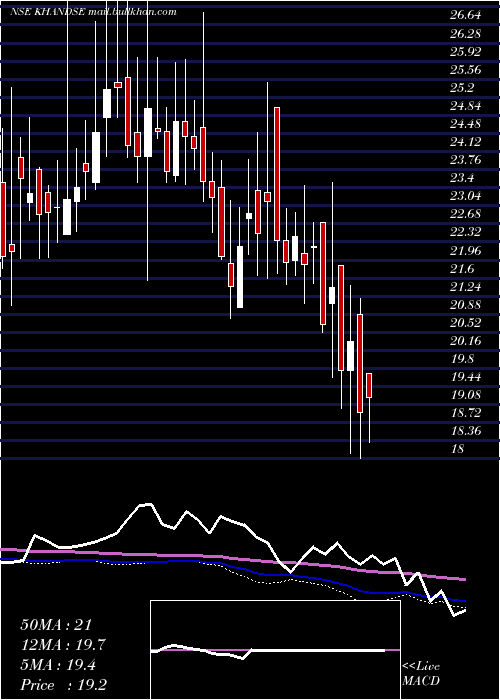The height and width of the screenshot is (700, 500).
Task: Click the 5MA : 19.4 readout
Action: point(58,665)
